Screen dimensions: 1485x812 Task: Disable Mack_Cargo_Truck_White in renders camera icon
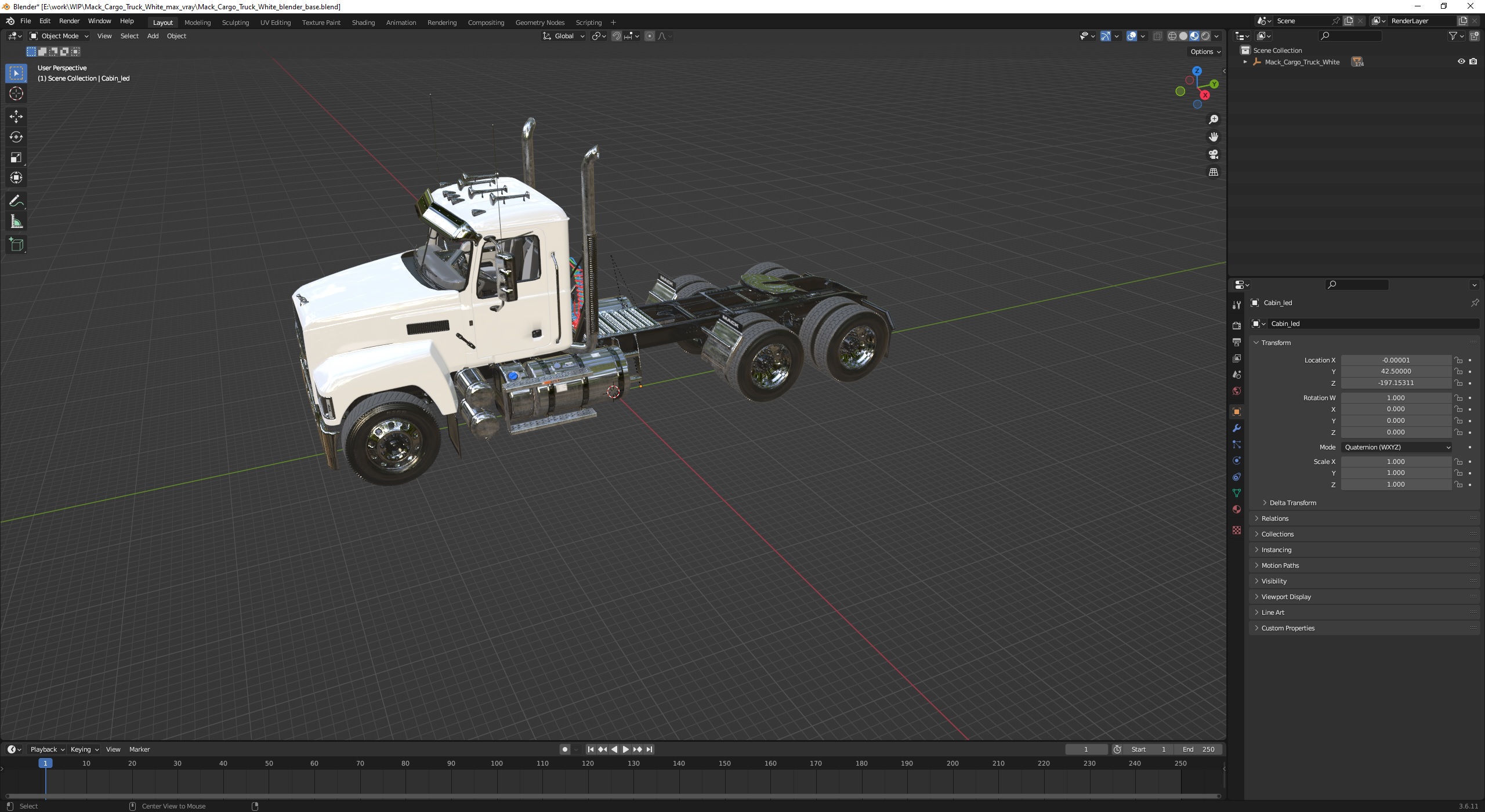(1473, 61)
